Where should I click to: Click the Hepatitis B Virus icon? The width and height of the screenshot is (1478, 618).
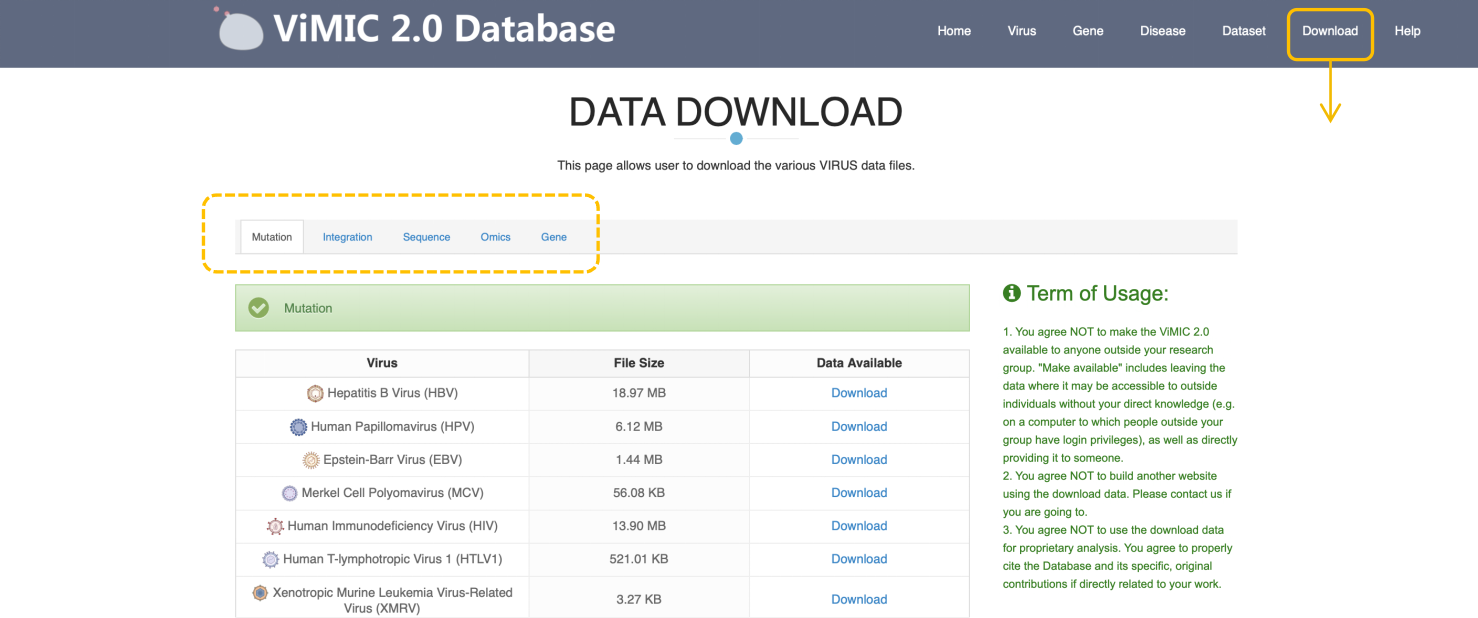click(x=315, y=393)
